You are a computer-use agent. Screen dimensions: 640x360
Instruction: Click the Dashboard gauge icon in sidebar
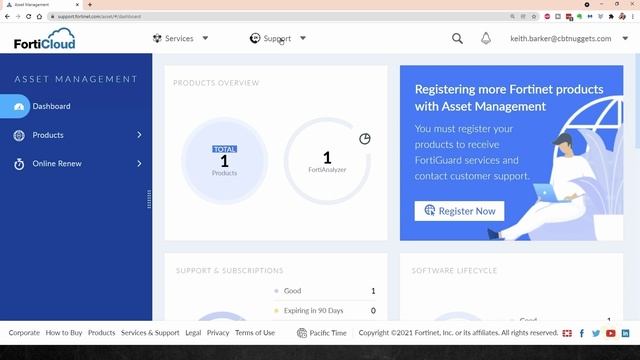click(x=19, y=107)
